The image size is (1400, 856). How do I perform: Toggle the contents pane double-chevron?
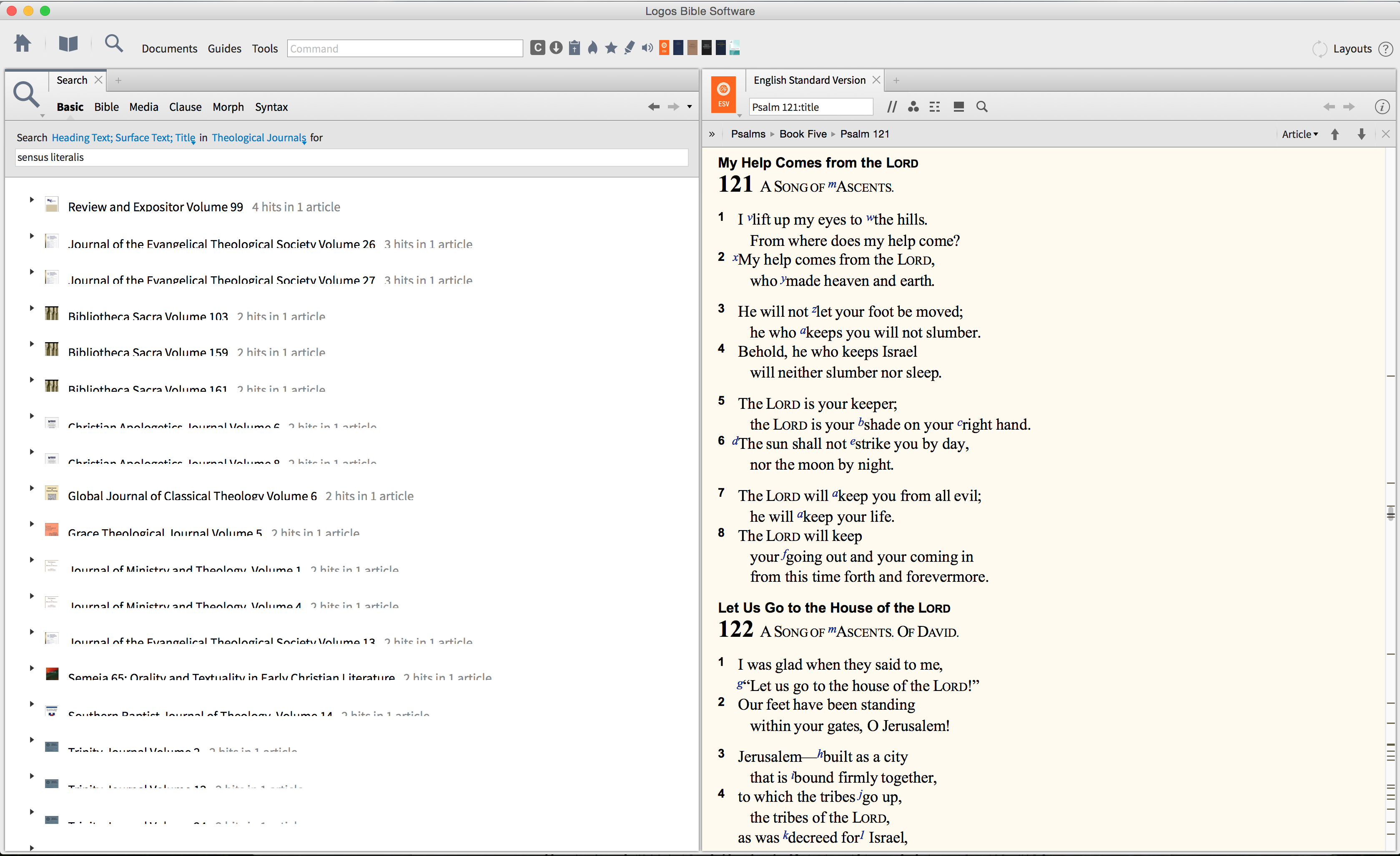(712, 134)
